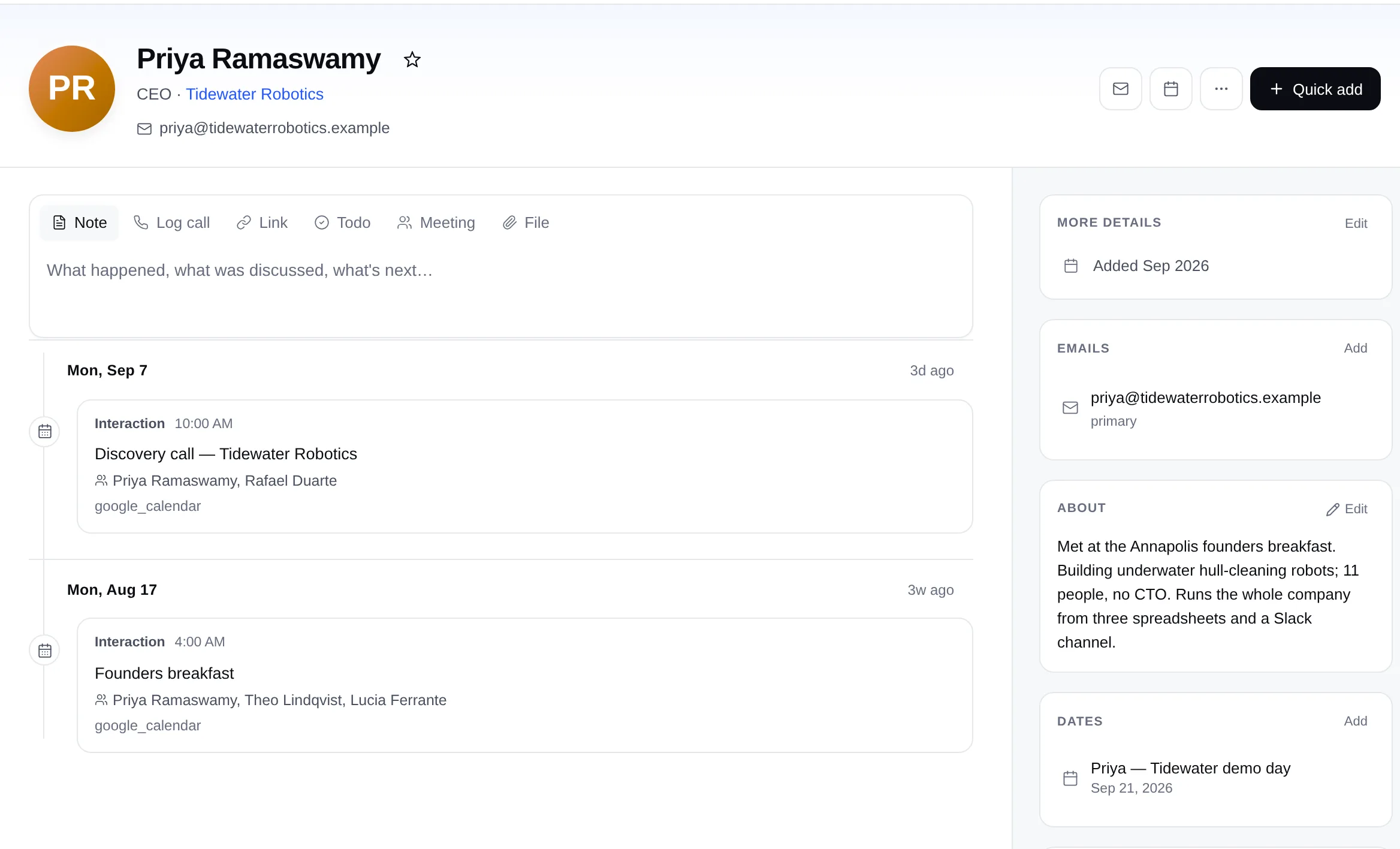Click google_calendar source under Discovery call
This screenshot has height=849, width=1400.
click(147, 506)
